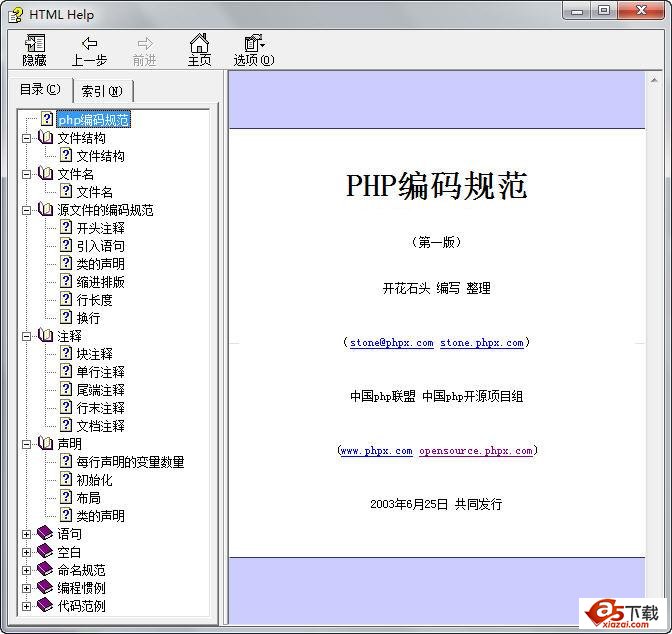Open the 选项 (Options) toolbar icon

coord(253,43)
